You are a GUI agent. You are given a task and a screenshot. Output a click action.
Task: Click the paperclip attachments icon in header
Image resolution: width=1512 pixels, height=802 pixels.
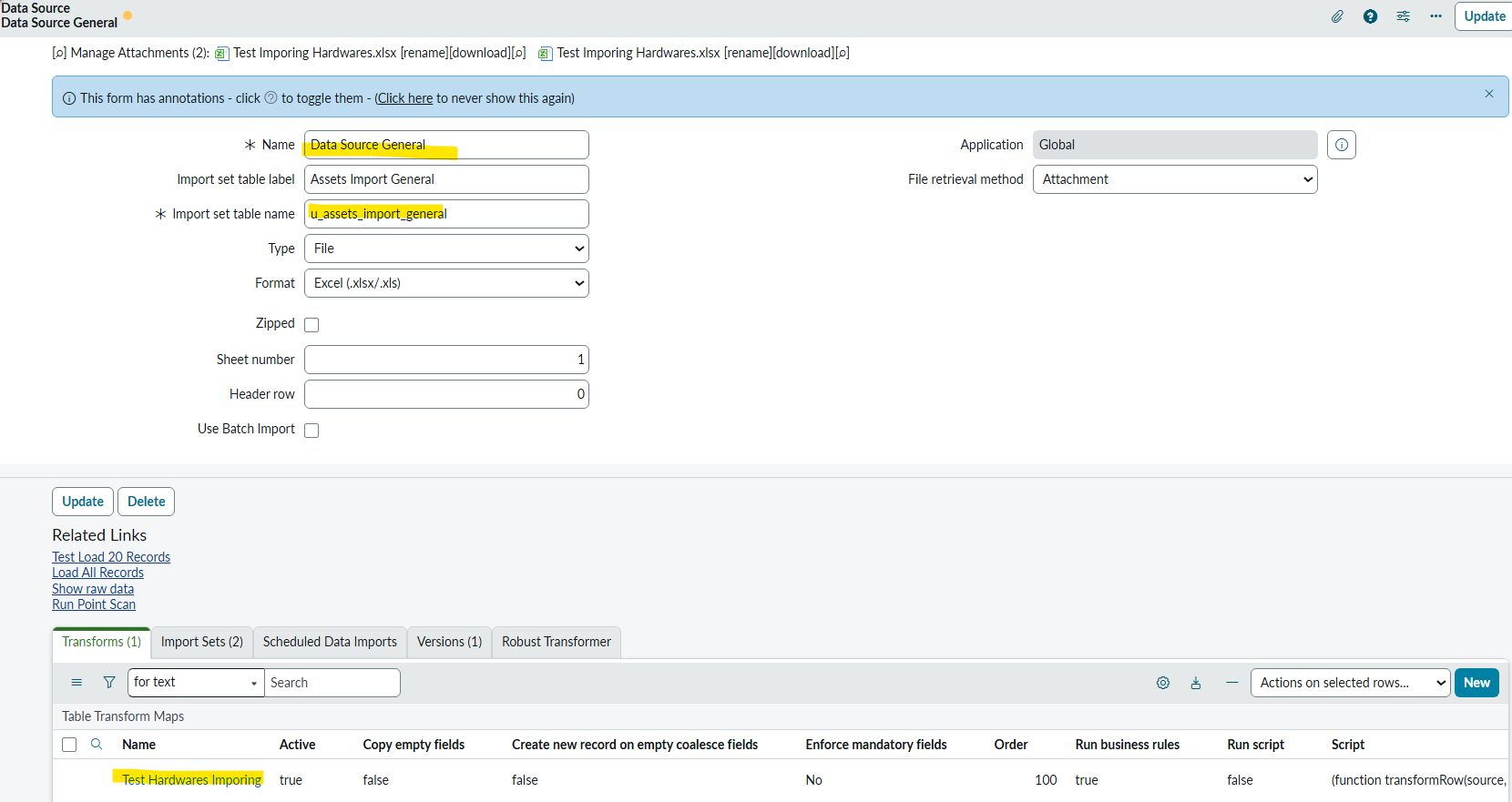pyautogui.click(x=1337, y=16)
